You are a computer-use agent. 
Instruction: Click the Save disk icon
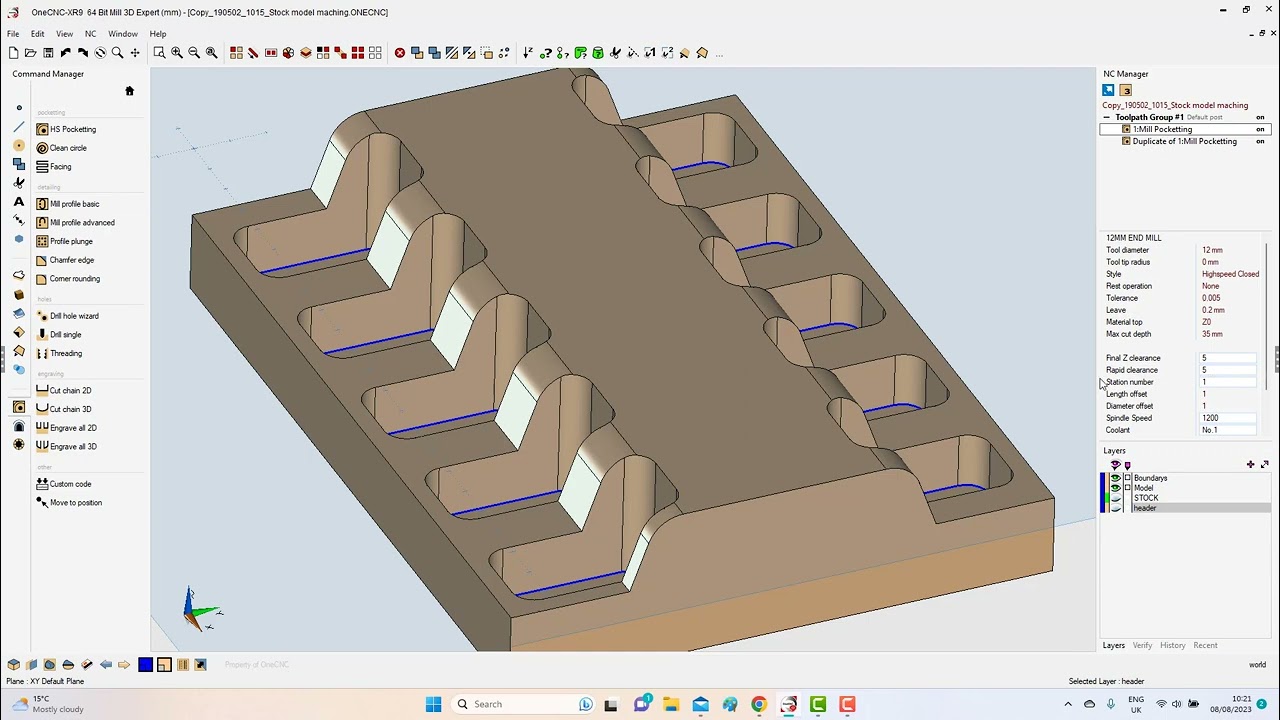click(x=47, y=53)
